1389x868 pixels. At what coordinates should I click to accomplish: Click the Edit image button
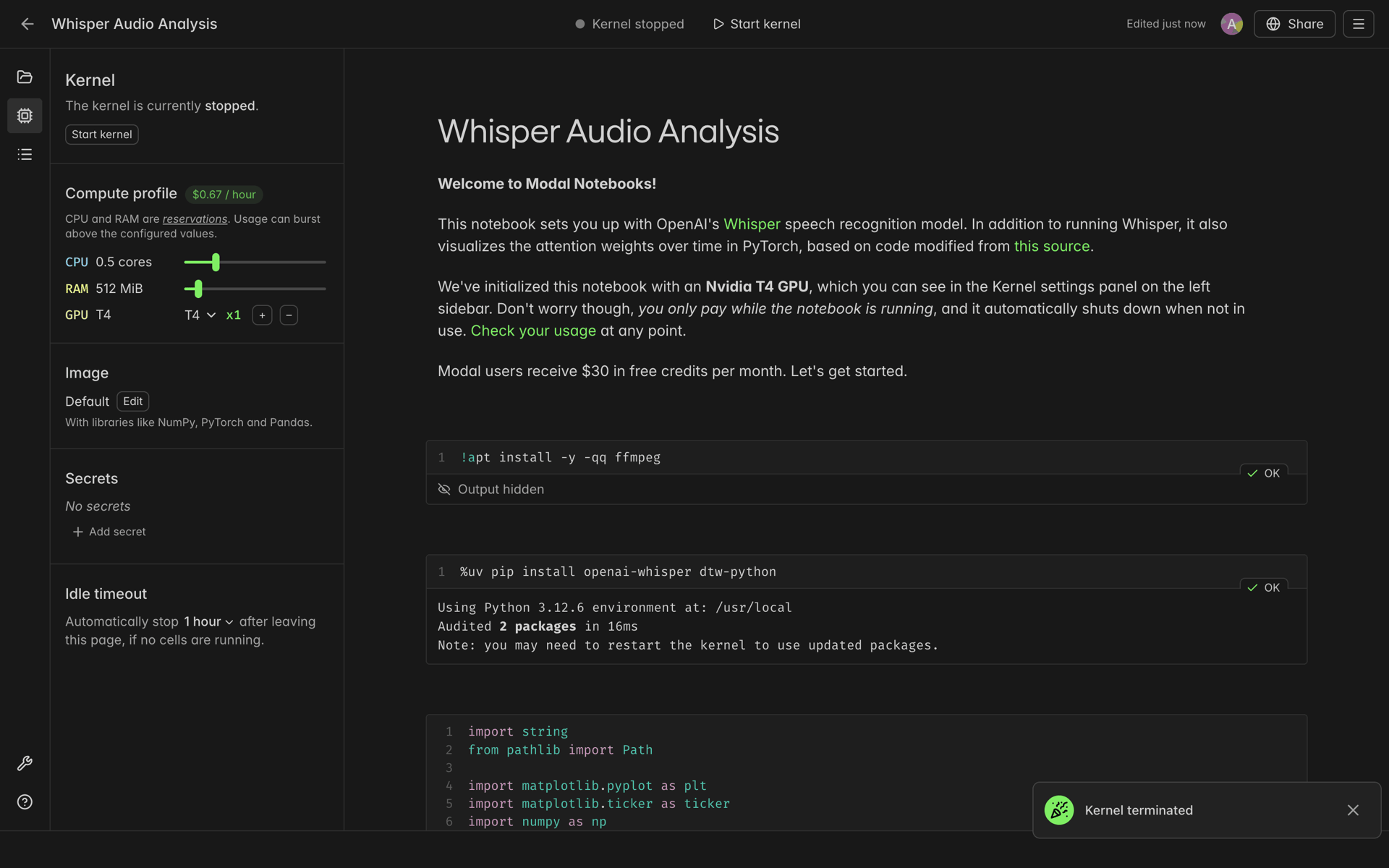pos(133,401)
